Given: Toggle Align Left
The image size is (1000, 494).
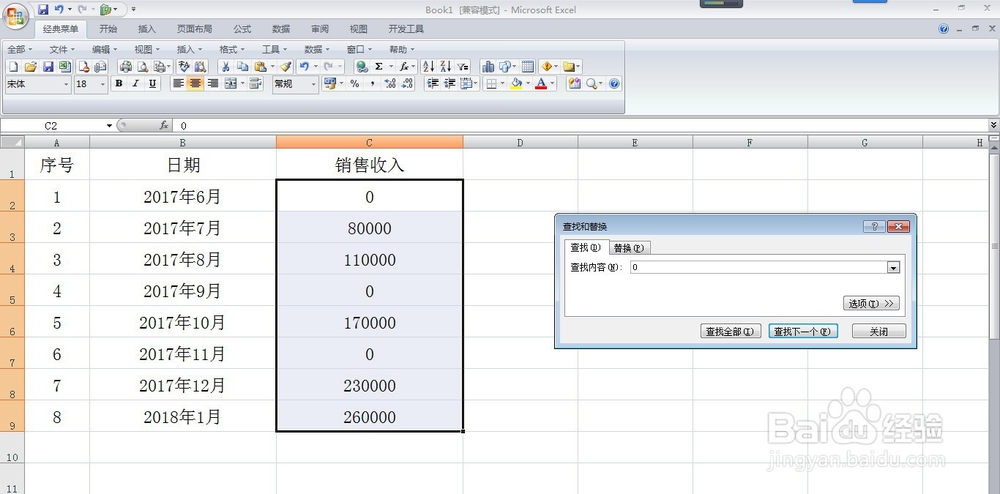Looking at the screenshot, I should 179,84.
